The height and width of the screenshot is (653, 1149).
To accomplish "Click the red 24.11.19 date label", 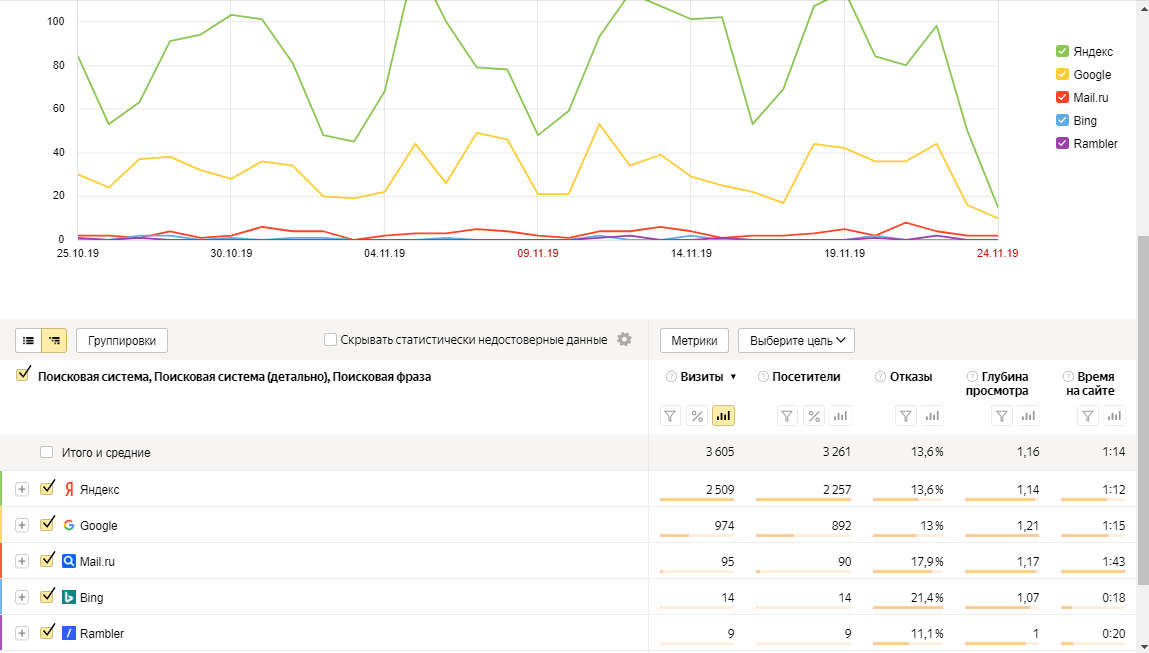I will (x=997, y=254).
